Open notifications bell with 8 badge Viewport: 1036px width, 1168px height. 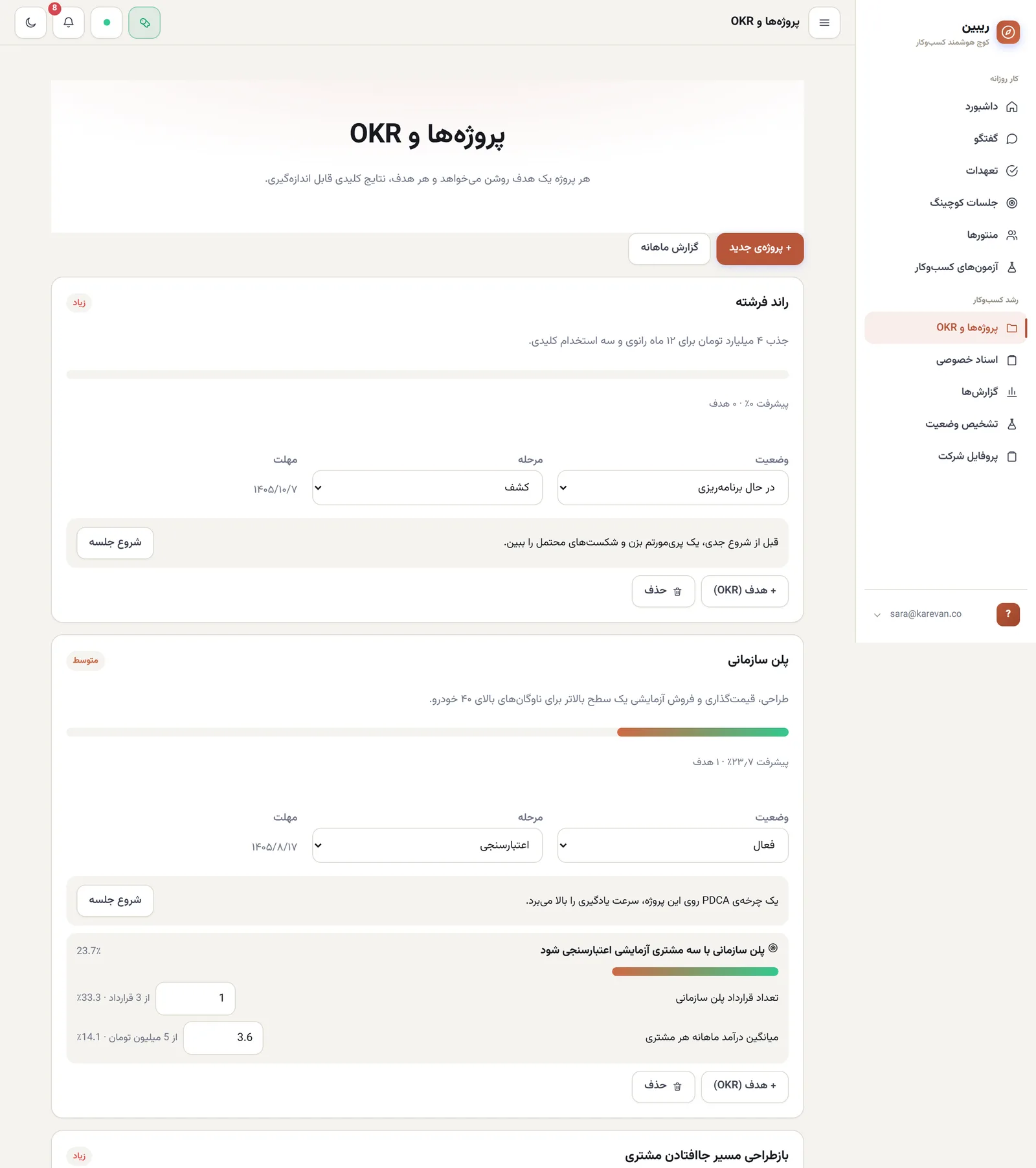tap(69, 23)
